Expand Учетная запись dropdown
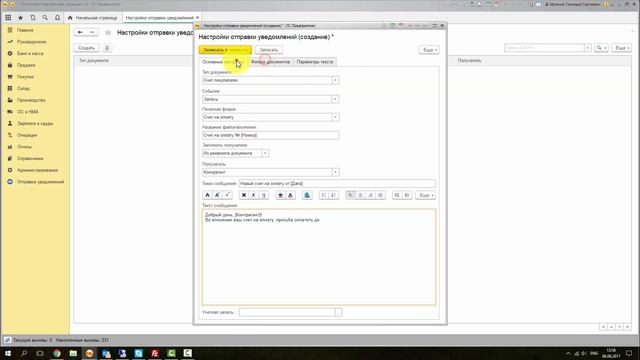640x360 pixels. [x=338, y=312]
